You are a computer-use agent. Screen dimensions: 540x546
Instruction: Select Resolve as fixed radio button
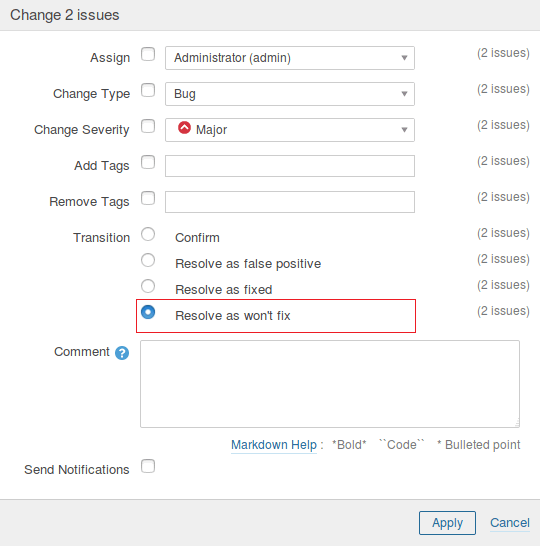click(x=148, y=286)
